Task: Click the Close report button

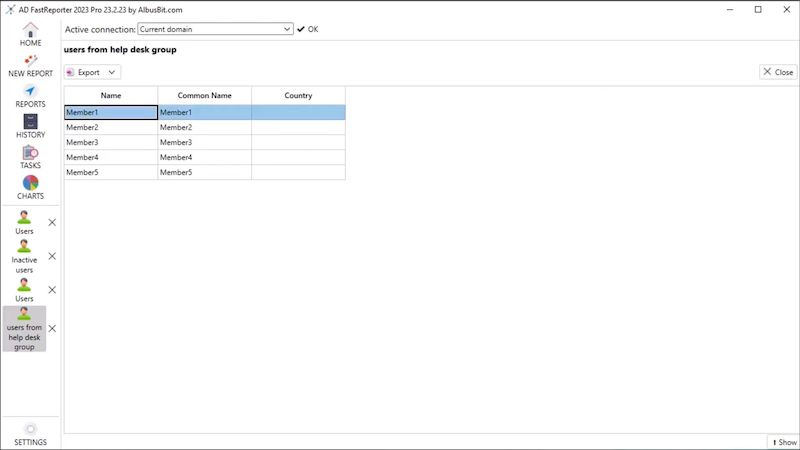Action: pyautogui.click(x=778, y=72)
